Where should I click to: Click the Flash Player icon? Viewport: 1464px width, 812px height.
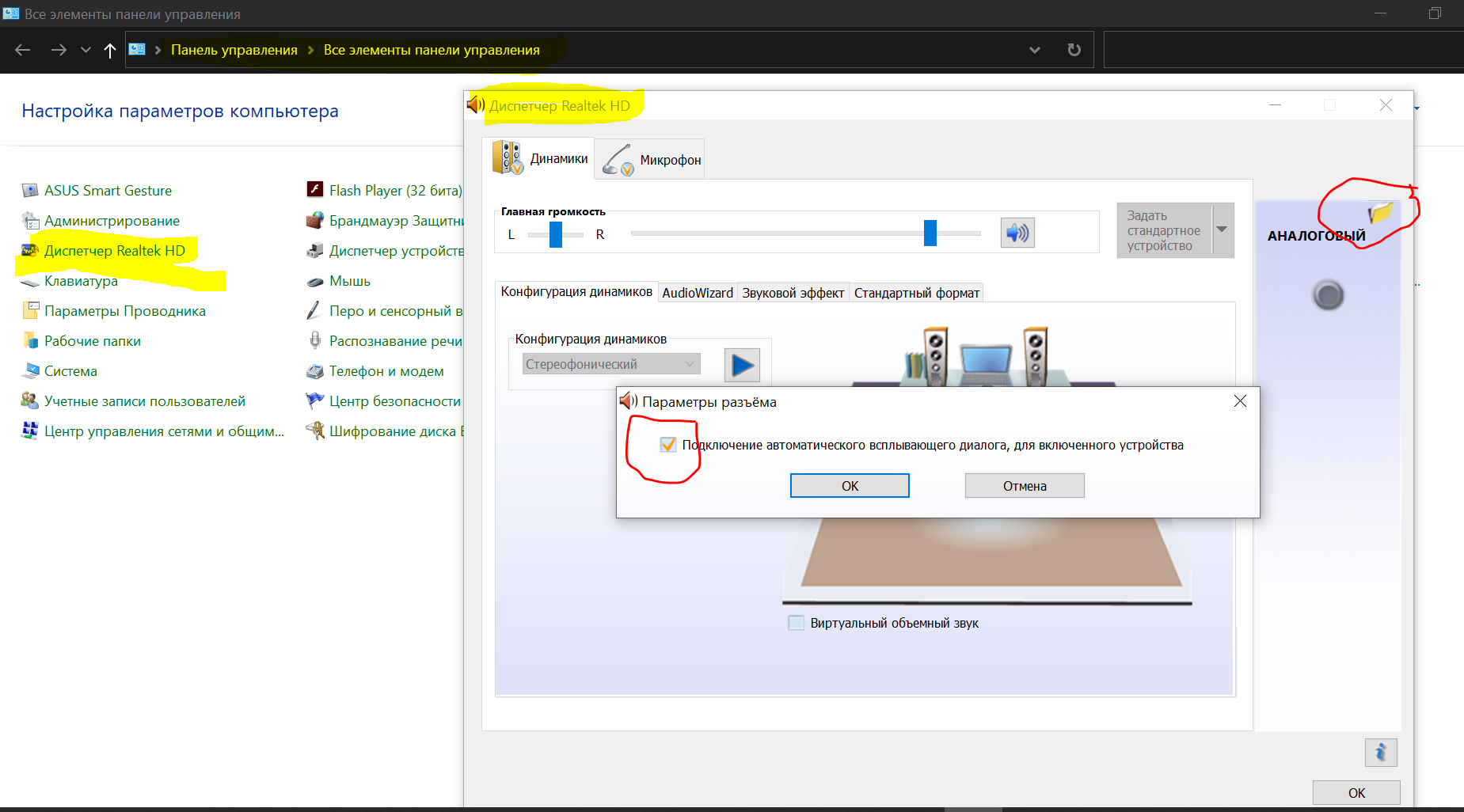pyautogui.click(x=315, y=190)
